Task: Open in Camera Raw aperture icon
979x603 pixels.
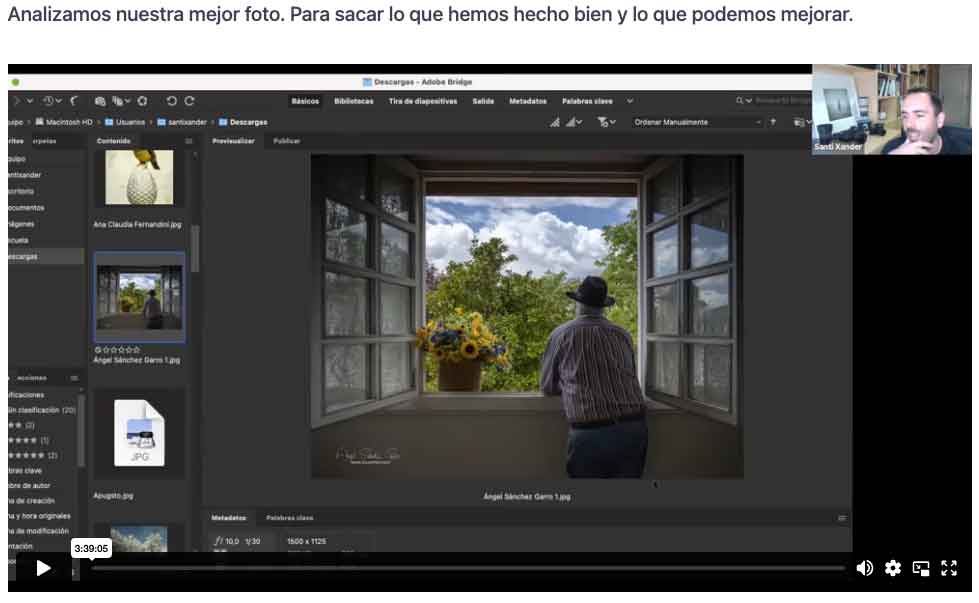Action: 143,100
